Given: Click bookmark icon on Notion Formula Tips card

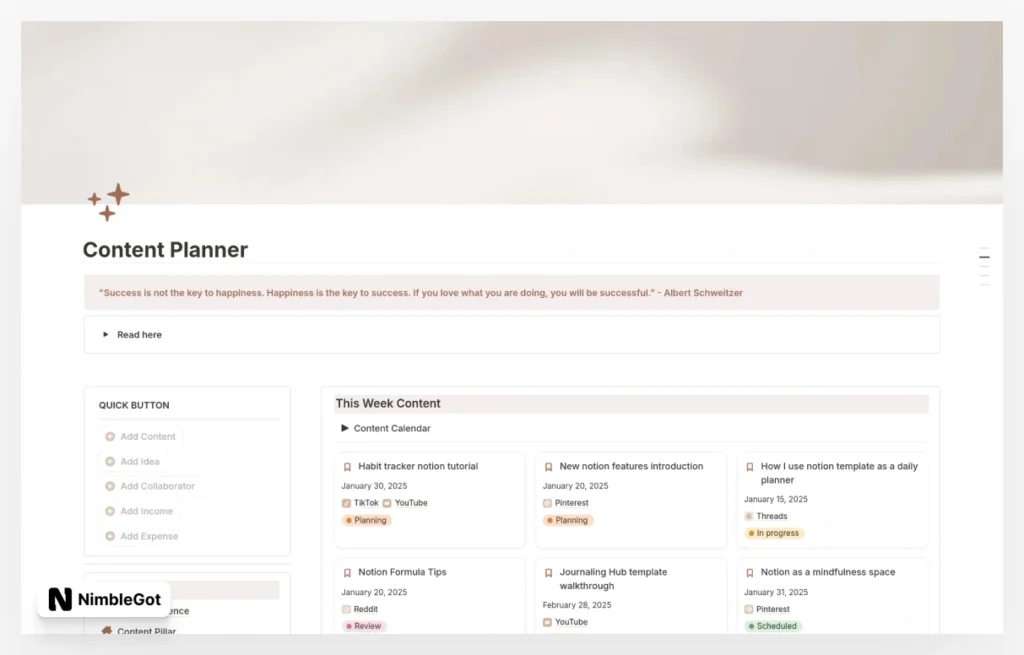Looking at the screenshot, I should 347,573.
